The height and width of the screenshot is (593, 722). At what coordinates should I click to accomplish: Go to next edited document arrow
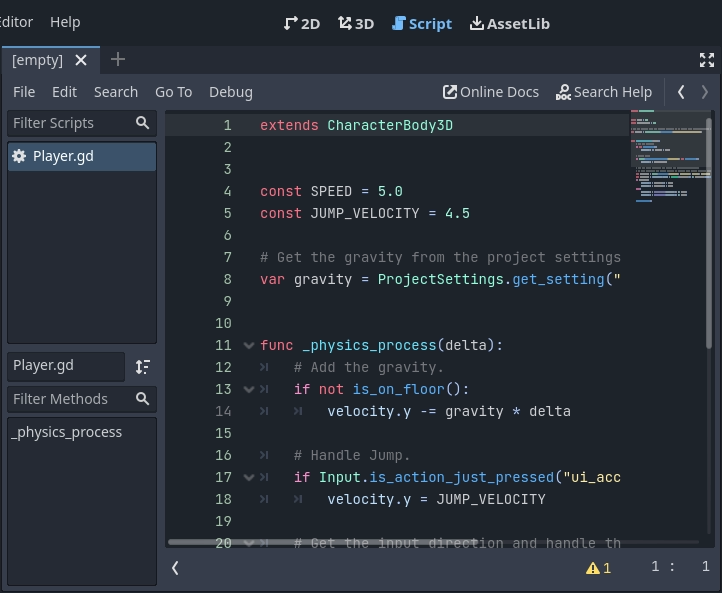tap(705, 91)
